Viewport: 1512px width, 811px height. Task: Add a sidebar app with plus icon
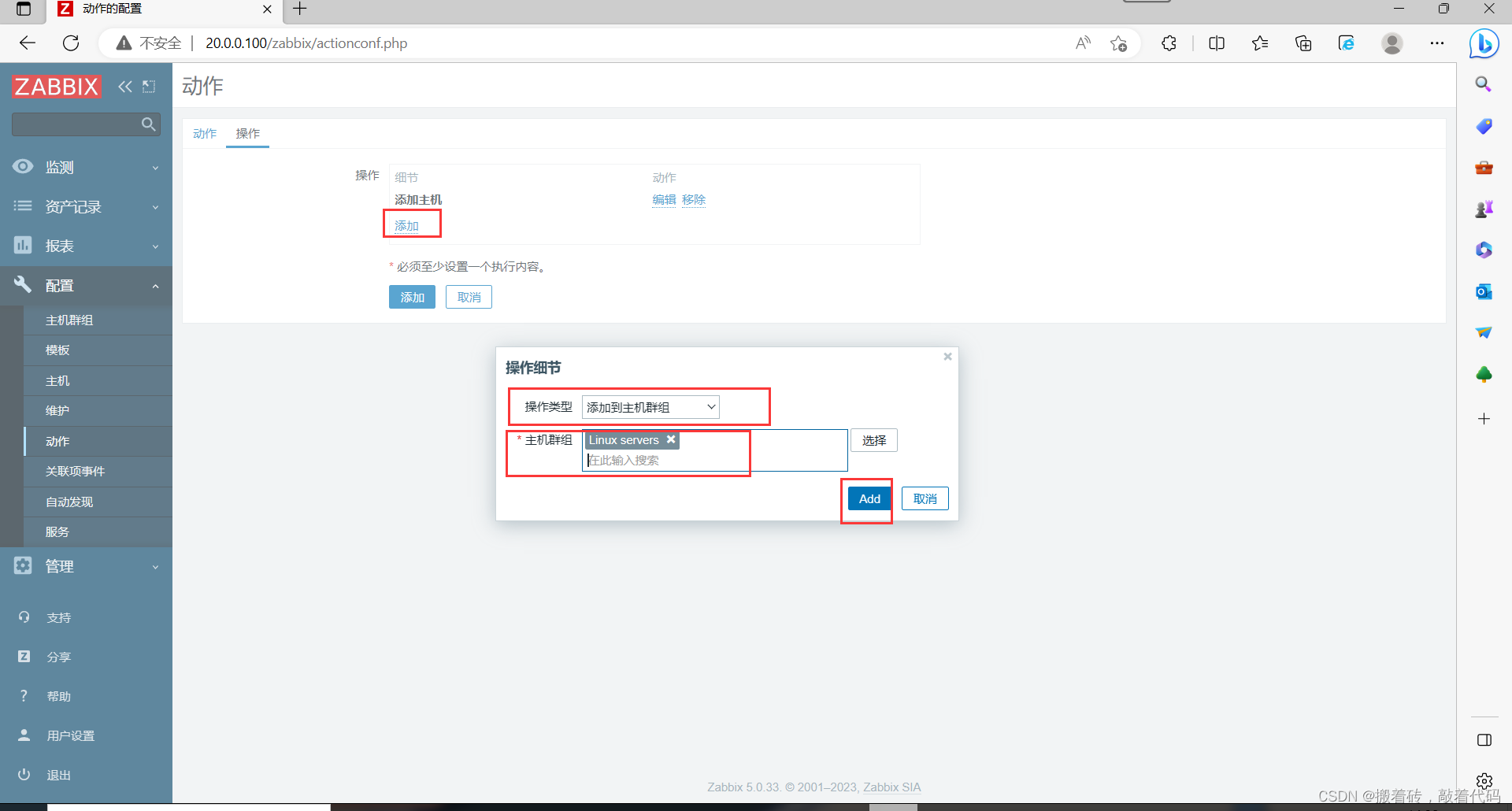1484,419
